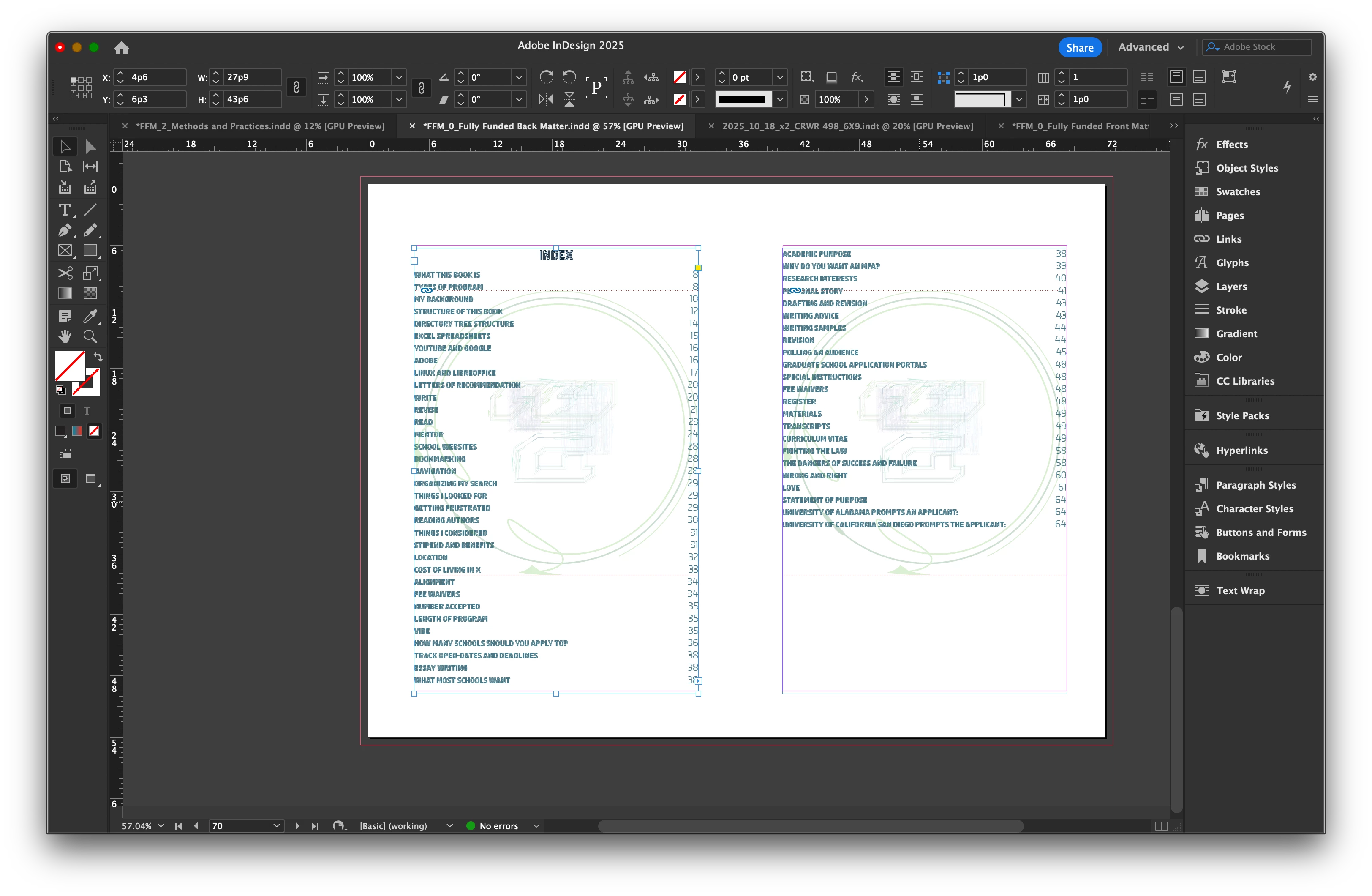Click the Fill color swatch in toolbox

point(70,366)
